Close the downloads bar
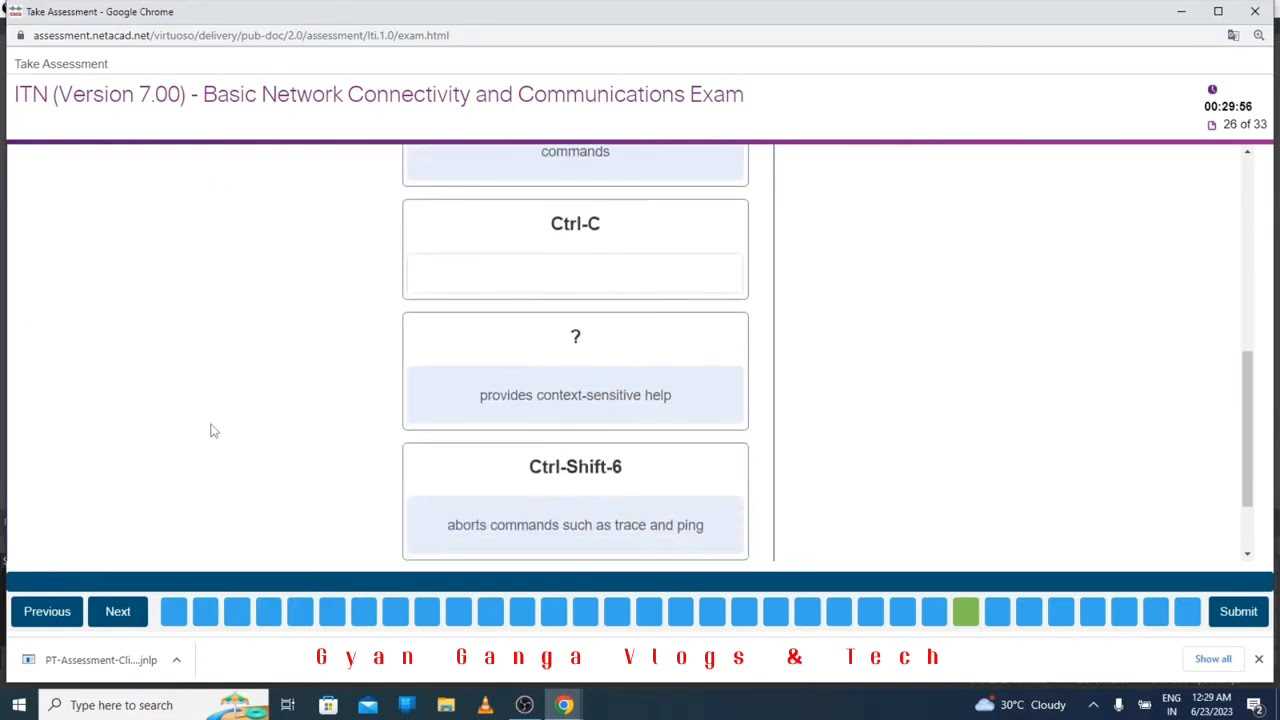This screenshot has width=1280, height=720. [x=1259, y=659]
